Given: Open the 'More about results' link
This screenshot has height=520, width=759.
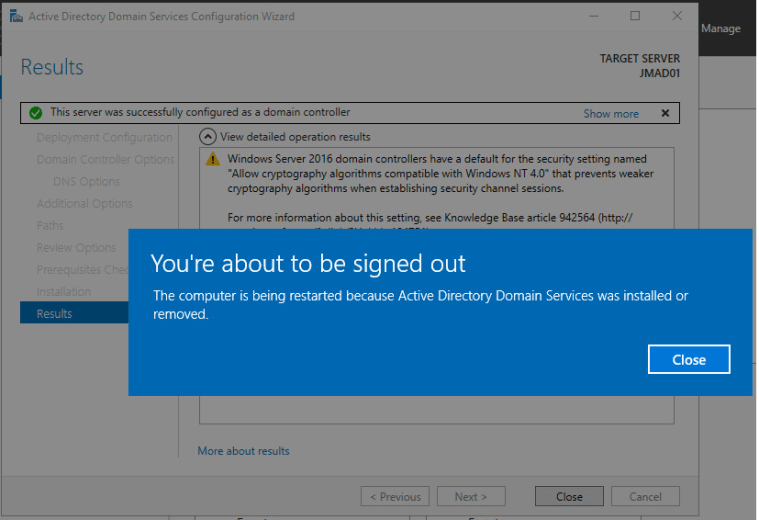Looking at the screenshot, I should pos(243,451).
